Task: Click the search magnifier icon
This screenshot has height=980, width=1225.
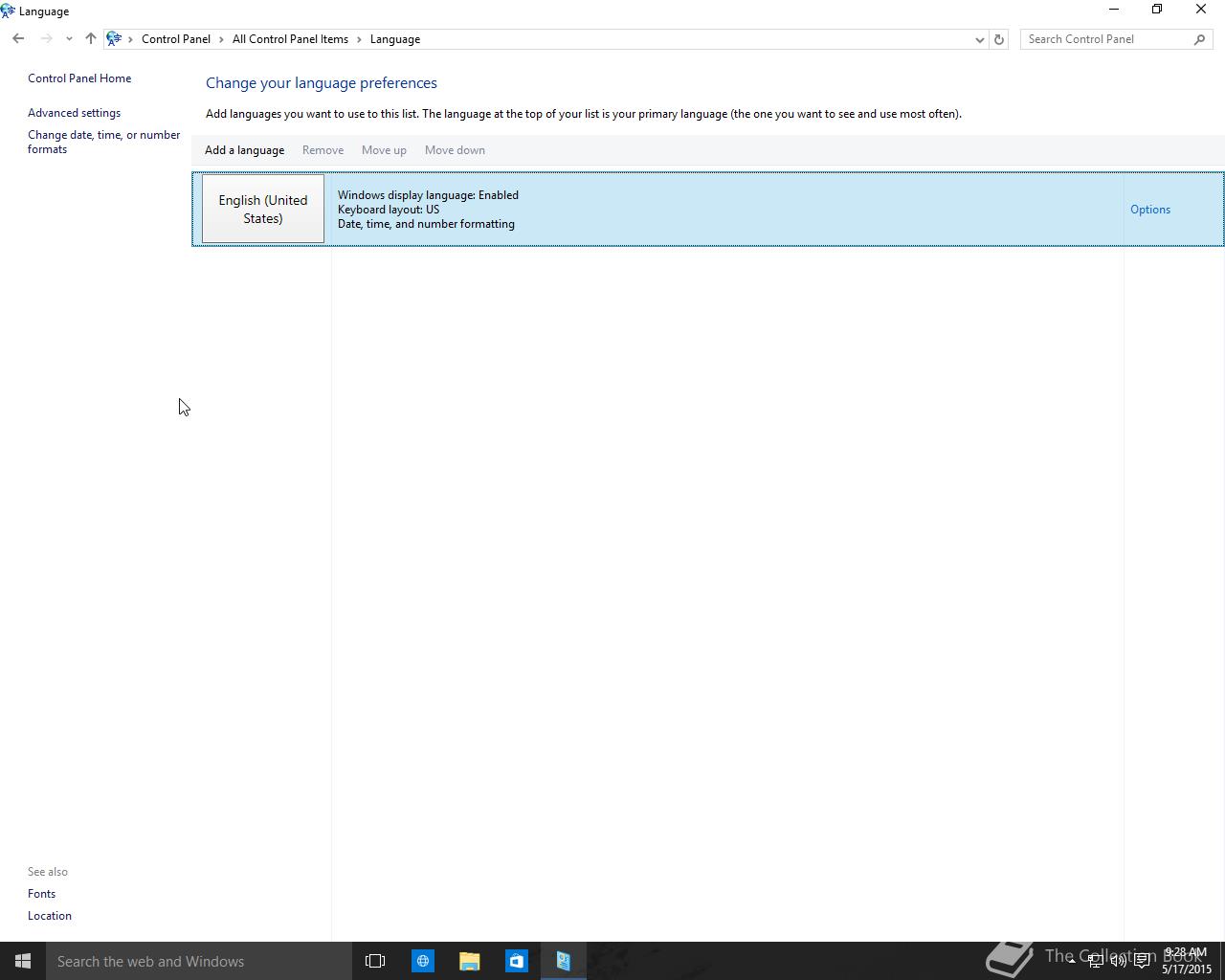Action: [x=1200, y=39]
